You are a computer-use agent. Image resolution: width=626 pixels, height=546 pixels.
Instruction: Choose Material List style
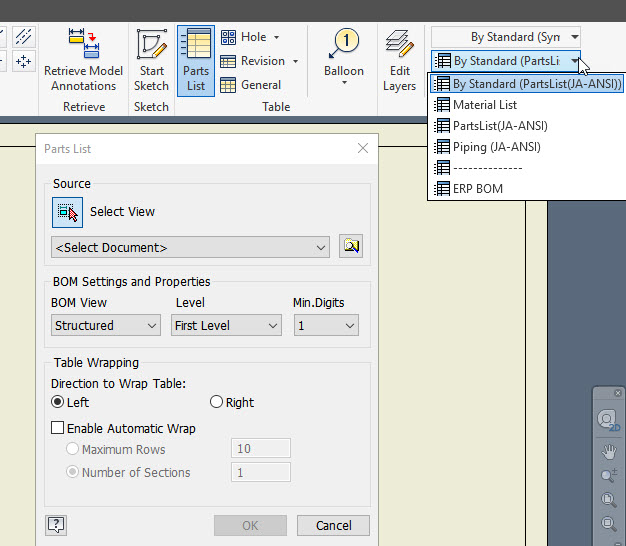[527, 105]
